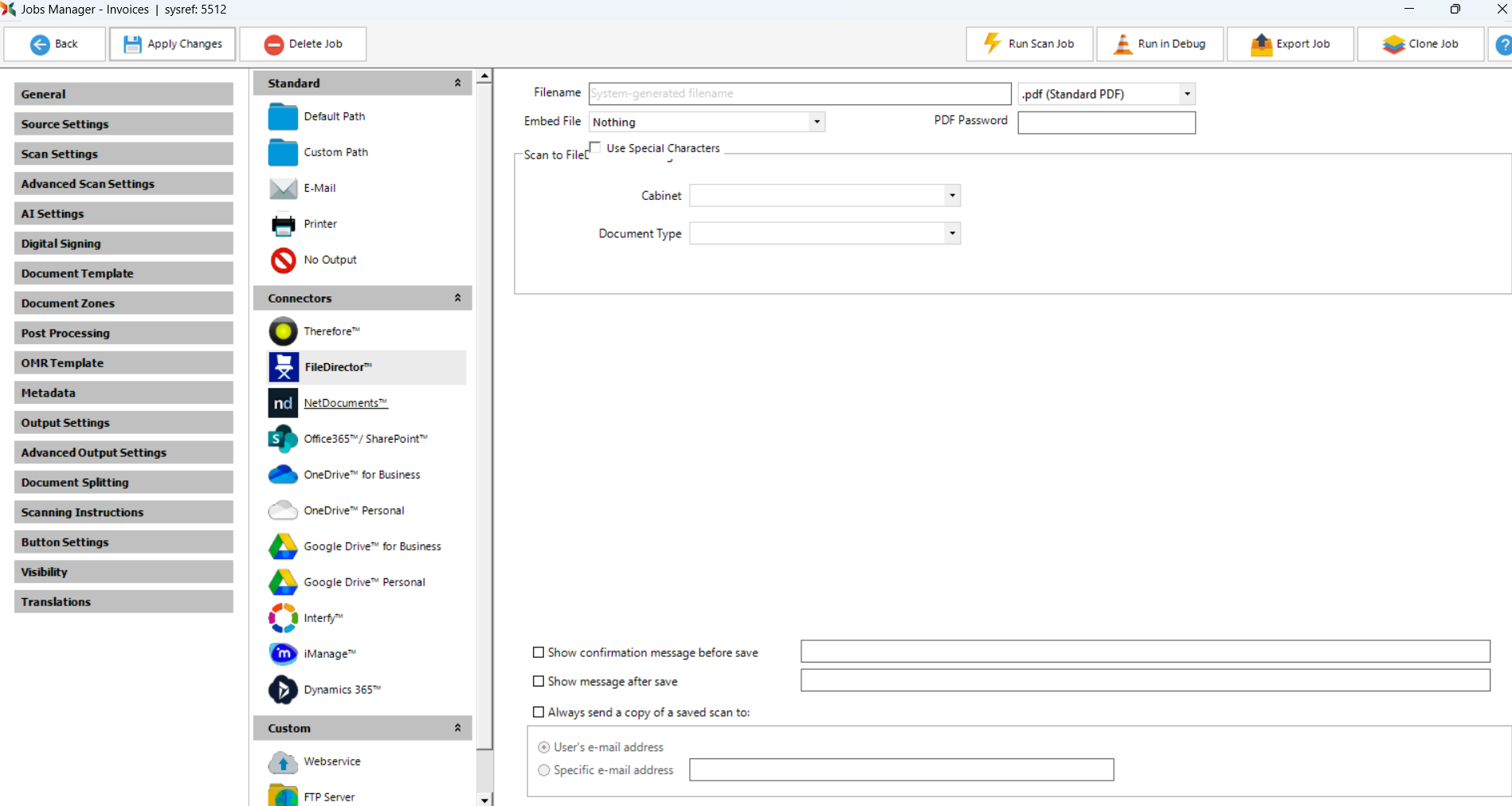The width and height of the screenshot is (1512, 806).
Task: Pick the E-Mail output icon
Action: pos(283,189)
